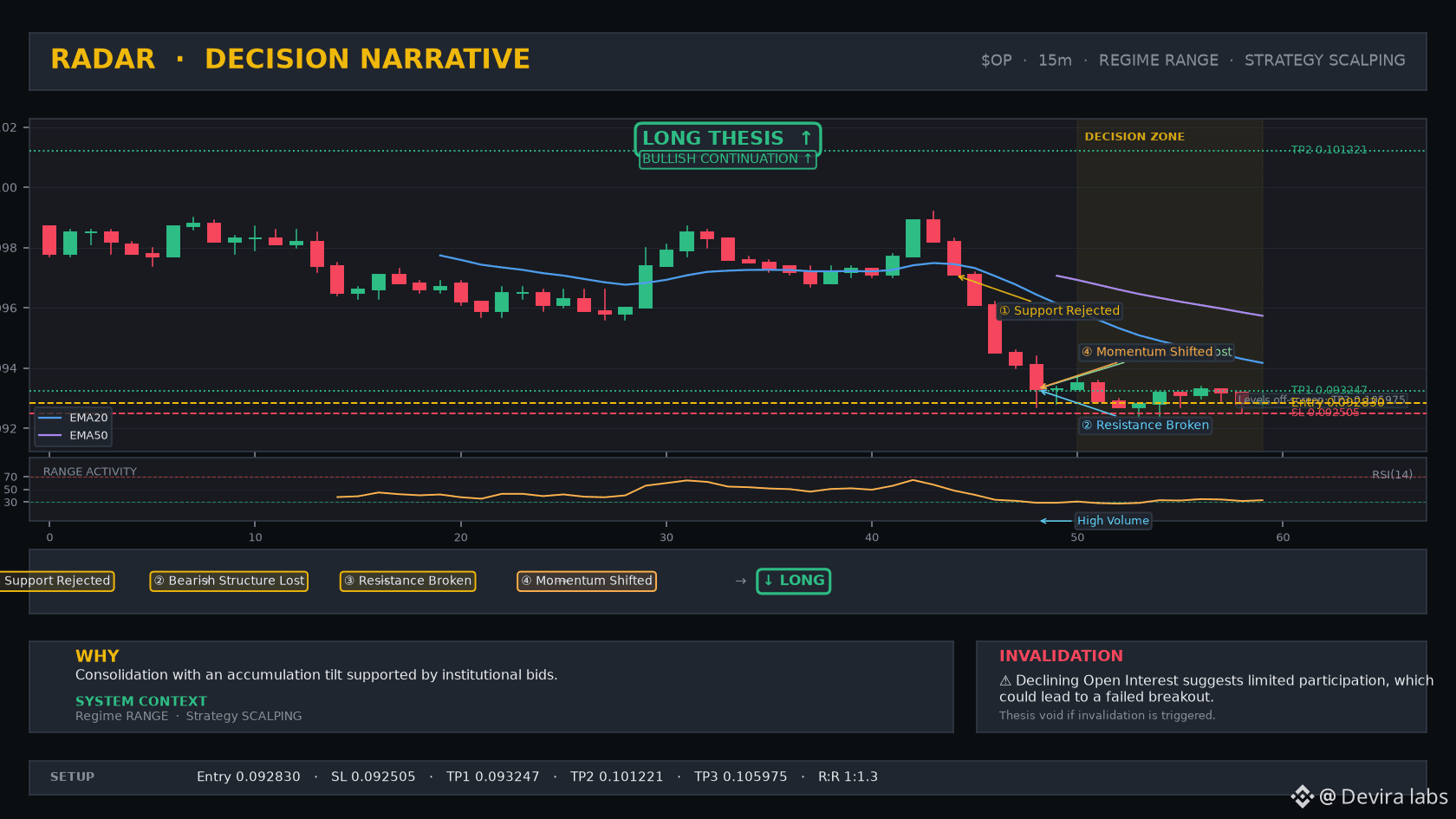Click STRATEGY SCALPING in the header
The height and width of the screenshot is (819, 1456).
pyautogui.click(x=1324, y=61)
